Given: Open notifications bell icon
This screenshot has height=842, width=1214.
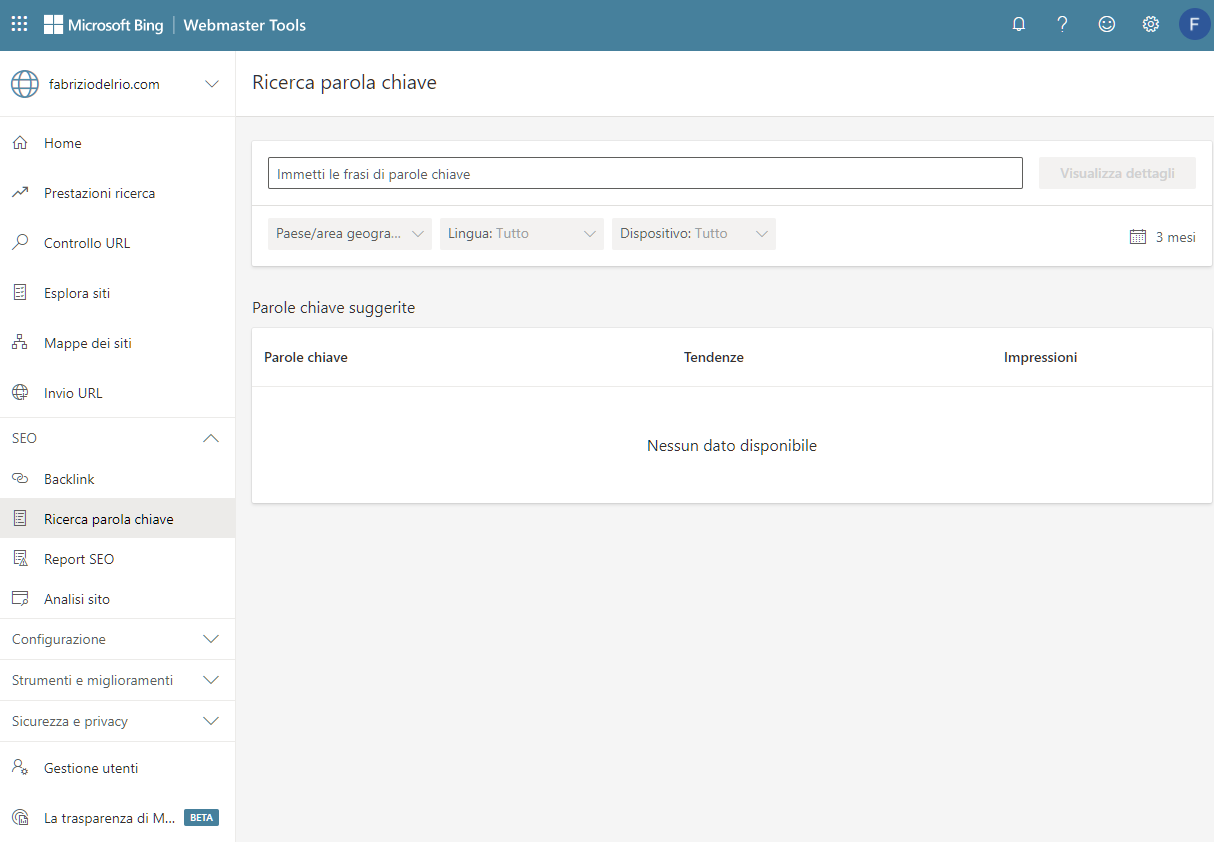Looking at the screenshot, I should [1019, 25].
